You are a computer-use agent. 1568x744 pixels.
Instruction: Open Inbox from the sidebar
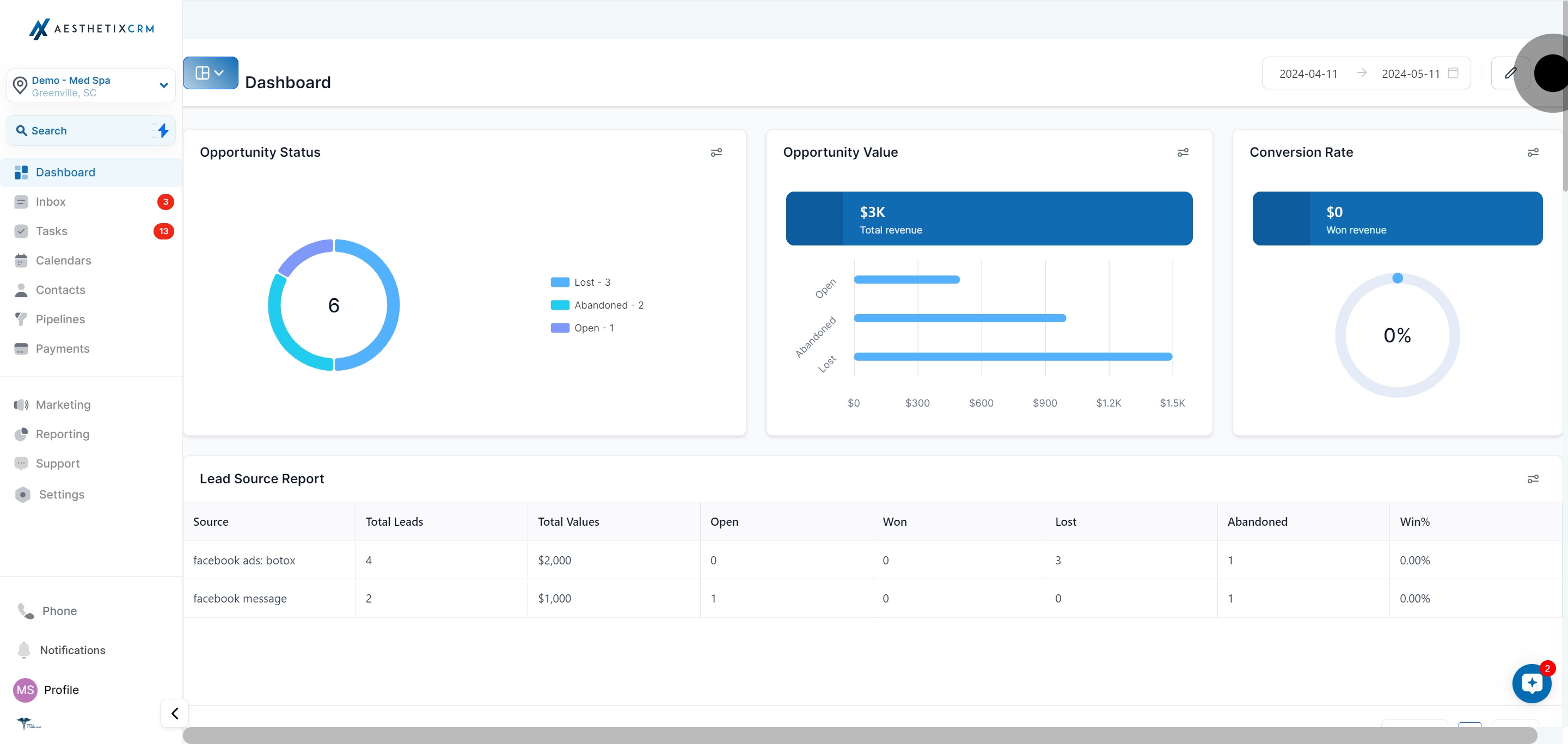51,202
